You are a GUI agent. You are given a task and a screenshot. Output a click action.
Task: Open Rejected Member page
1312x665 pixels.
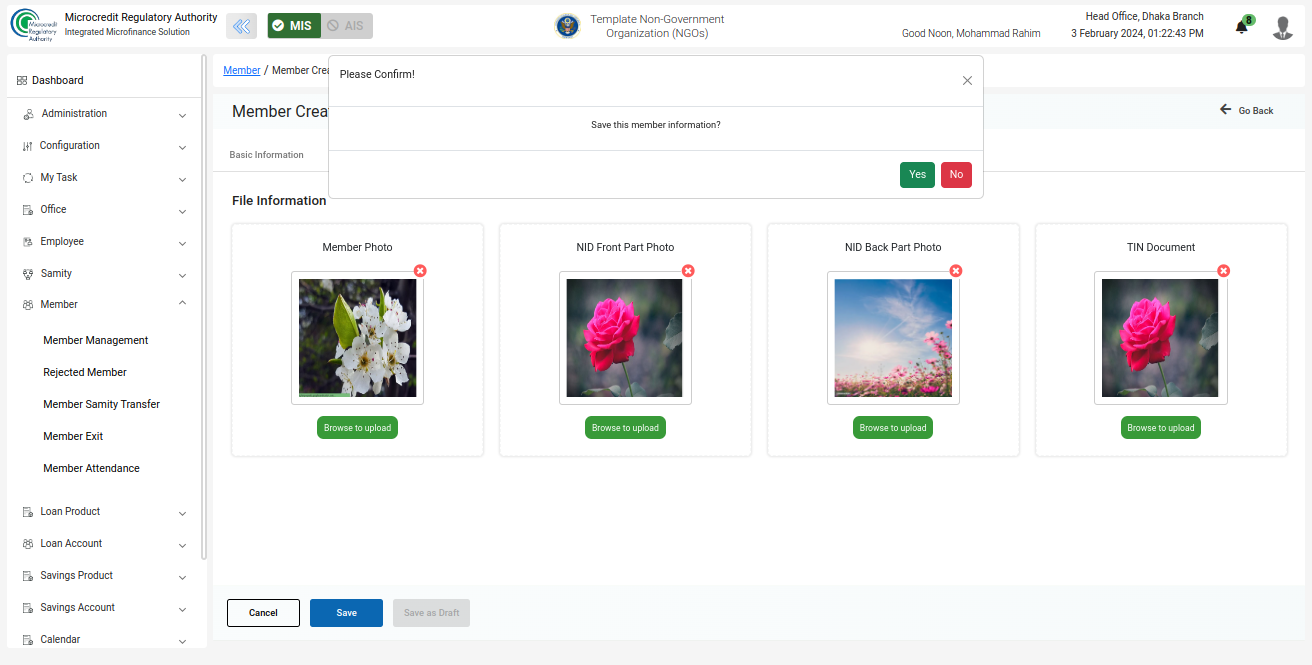85,373
